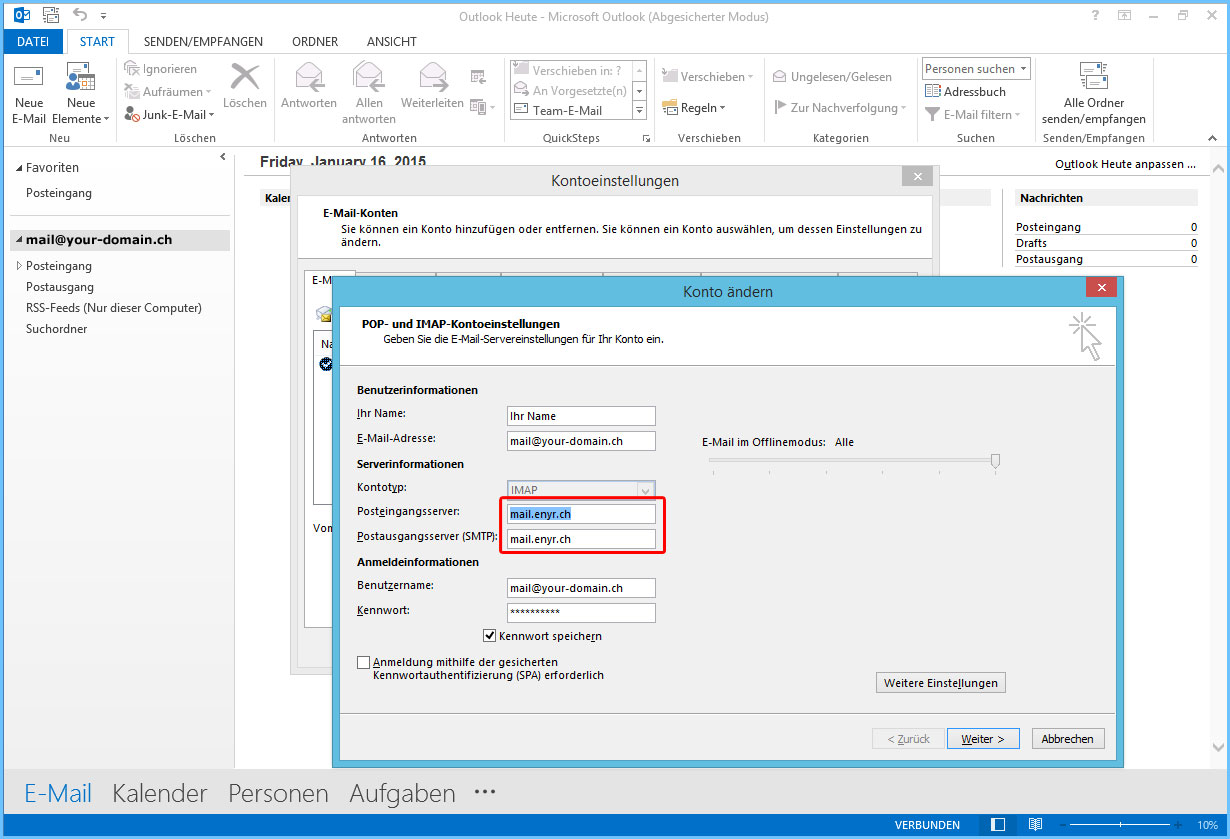1230x839 pixels.
Task: Click the Alle Ordner senden/empfangen icon
Action: pyautogui.click(x=1093, y=76)
